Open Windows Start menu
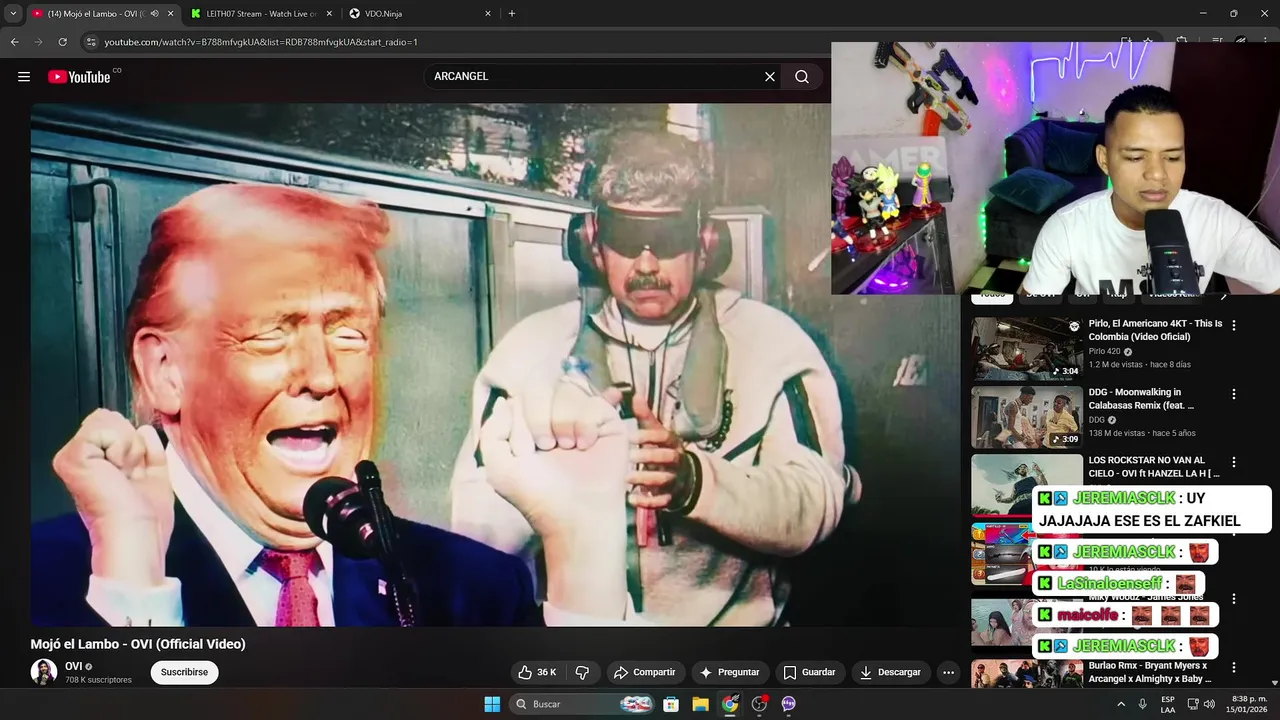The image size is (1280, 720). coord(492,704)
